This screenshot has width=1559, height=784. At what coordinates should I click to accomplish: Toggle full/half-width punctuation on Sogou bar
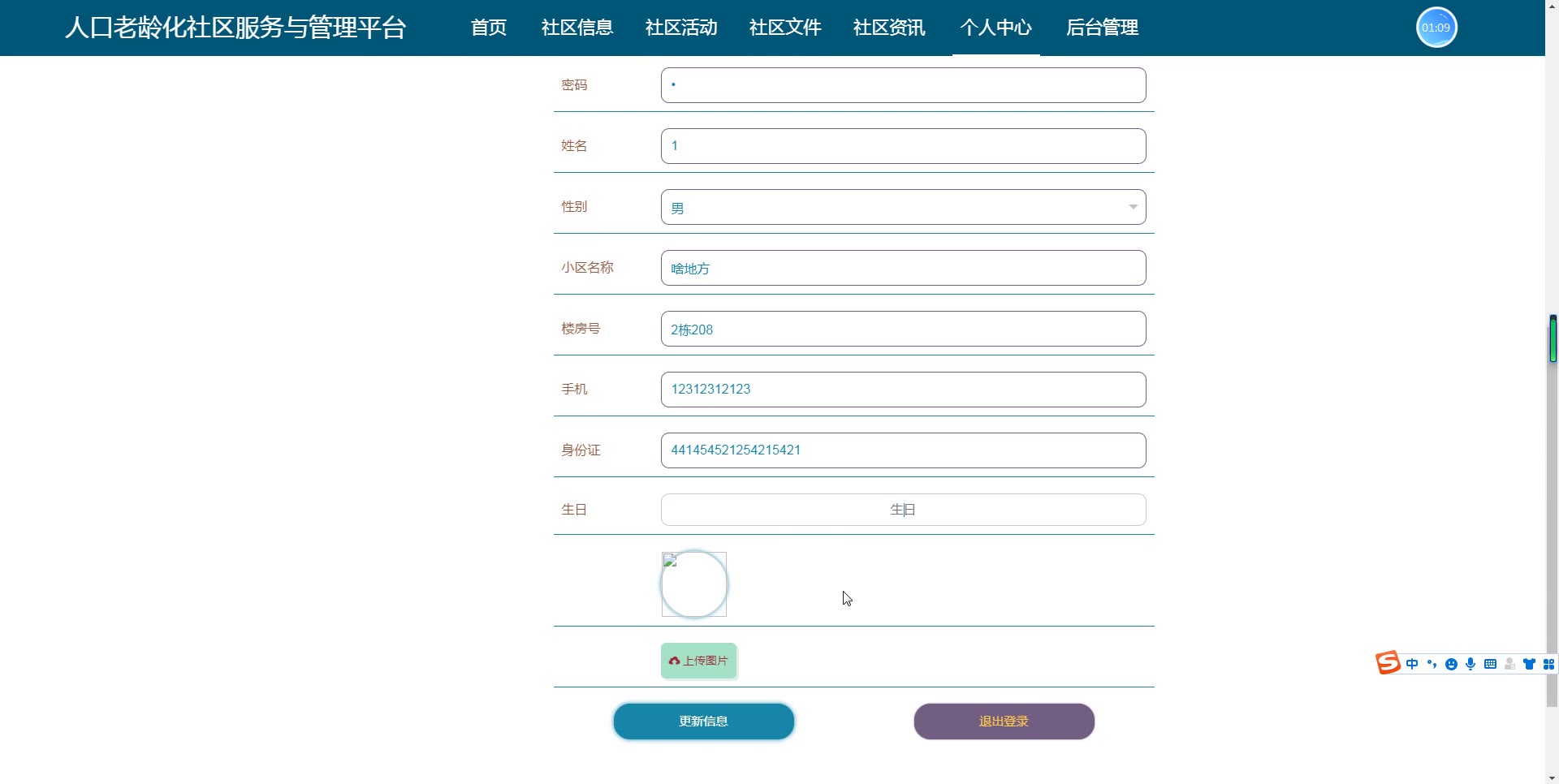(1432, 663)
